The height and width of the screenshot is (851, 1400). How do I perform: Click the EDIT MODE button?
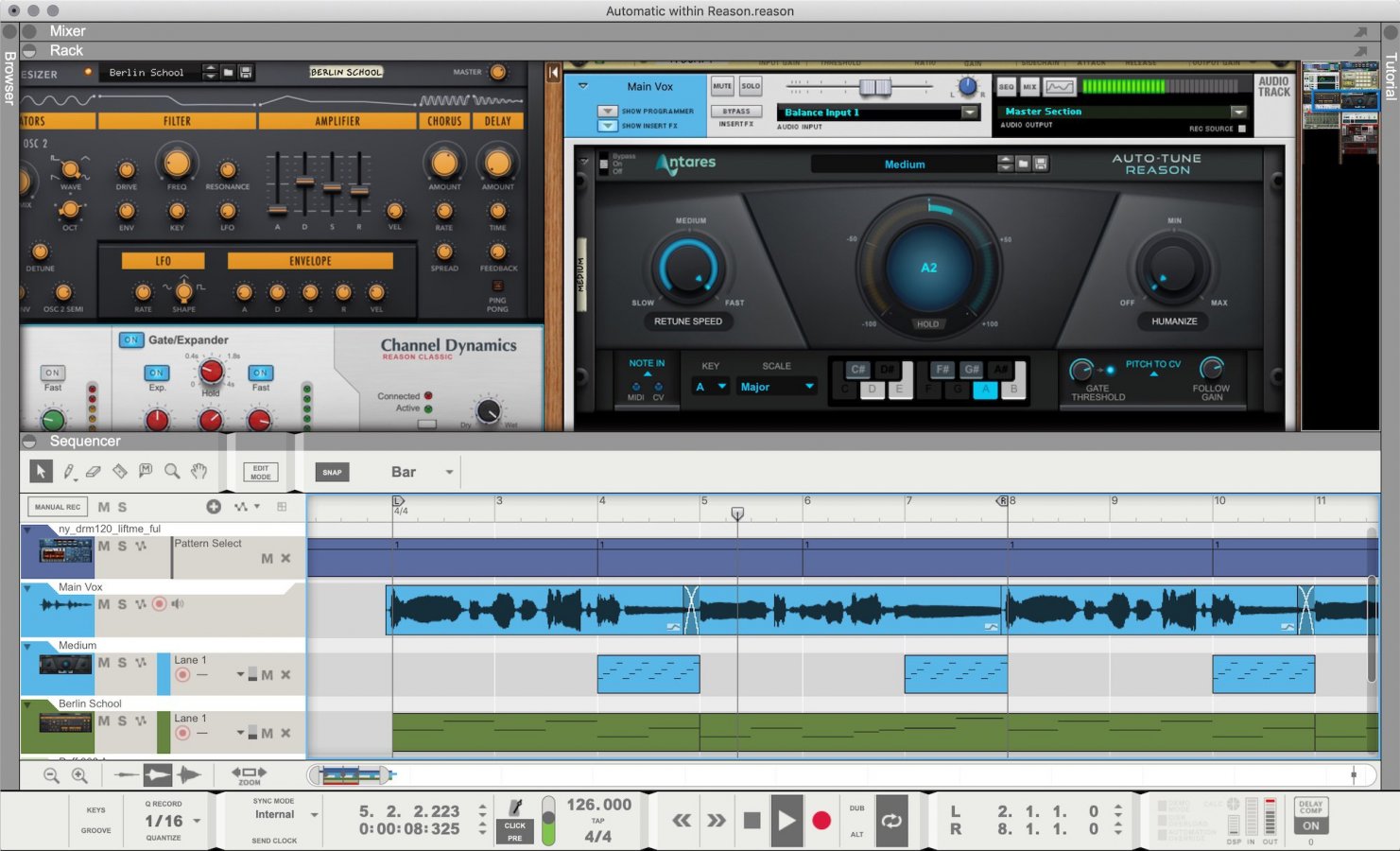(260, 471)
